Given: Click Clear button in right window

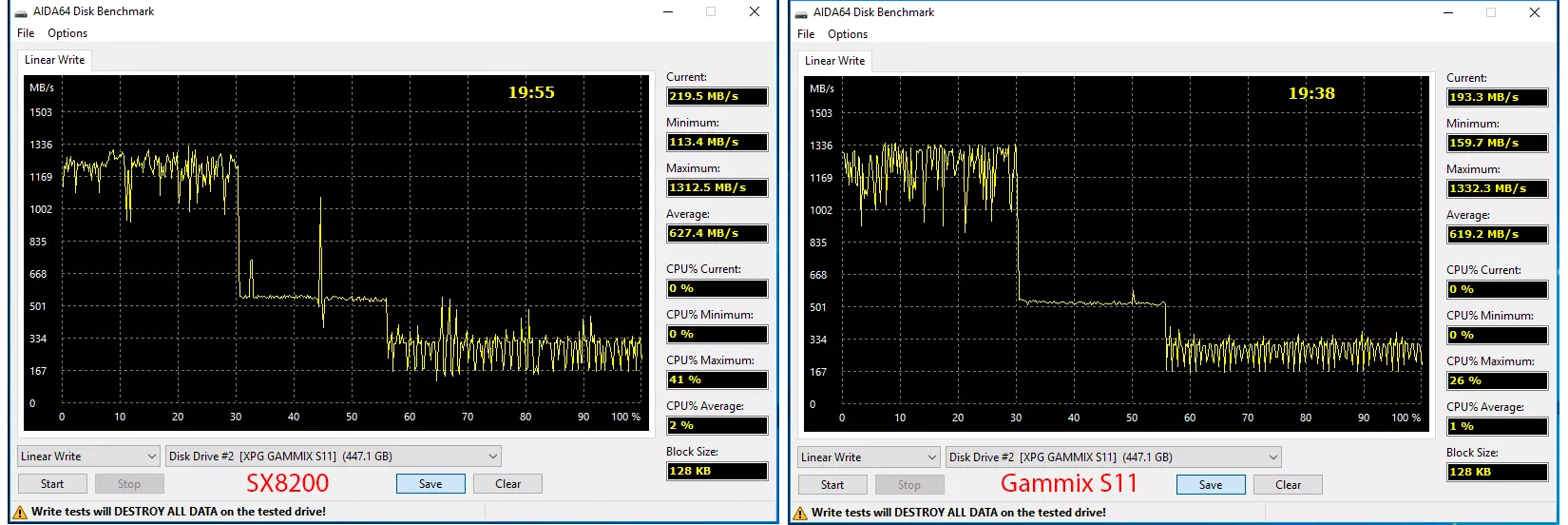Looking at the screenshot, I should (1289, 485).
